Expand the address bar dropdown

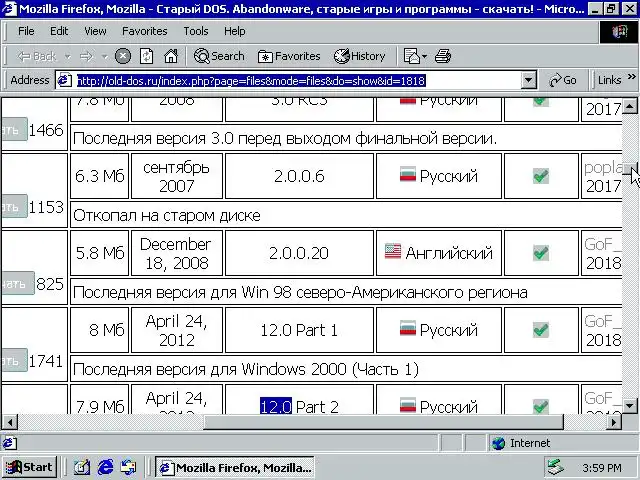pos(529,80)
